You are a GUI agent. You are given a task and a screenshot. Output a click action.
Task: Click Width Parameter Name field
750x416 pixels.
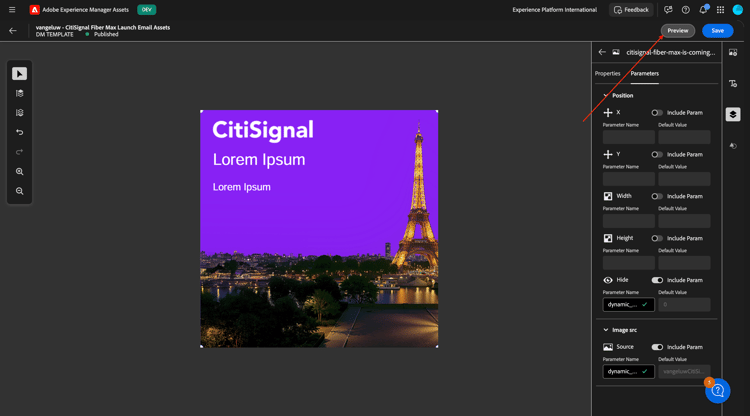coord(629,221)
